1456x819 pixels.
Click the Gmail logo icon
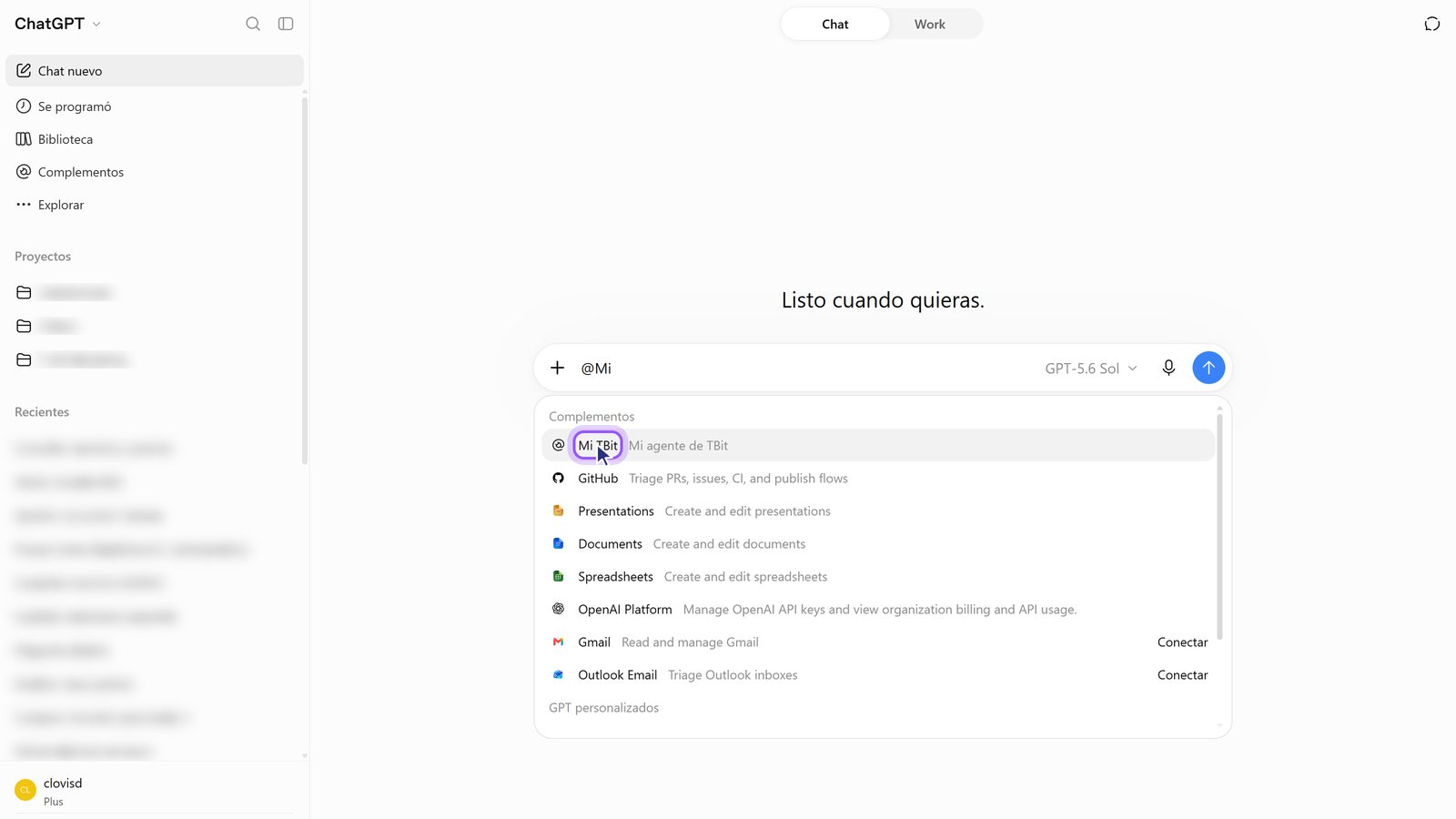[559, 642]
